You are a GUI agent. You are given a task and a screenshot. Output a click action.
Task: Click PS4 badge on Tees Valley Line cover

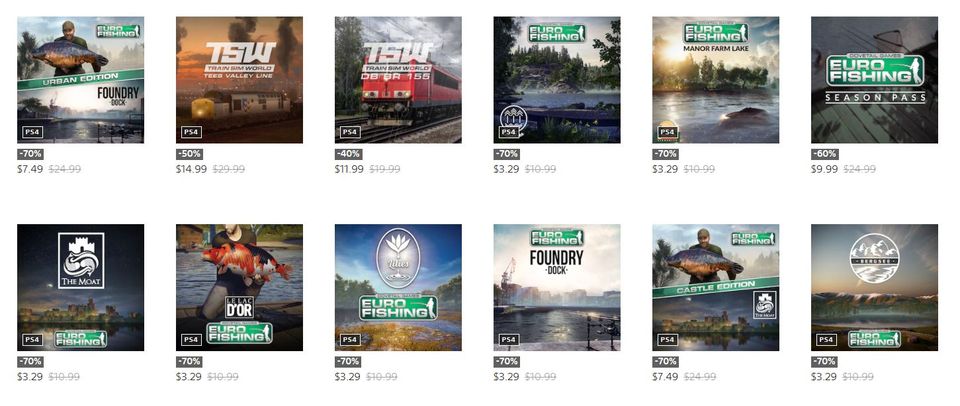tap(191, 132)
